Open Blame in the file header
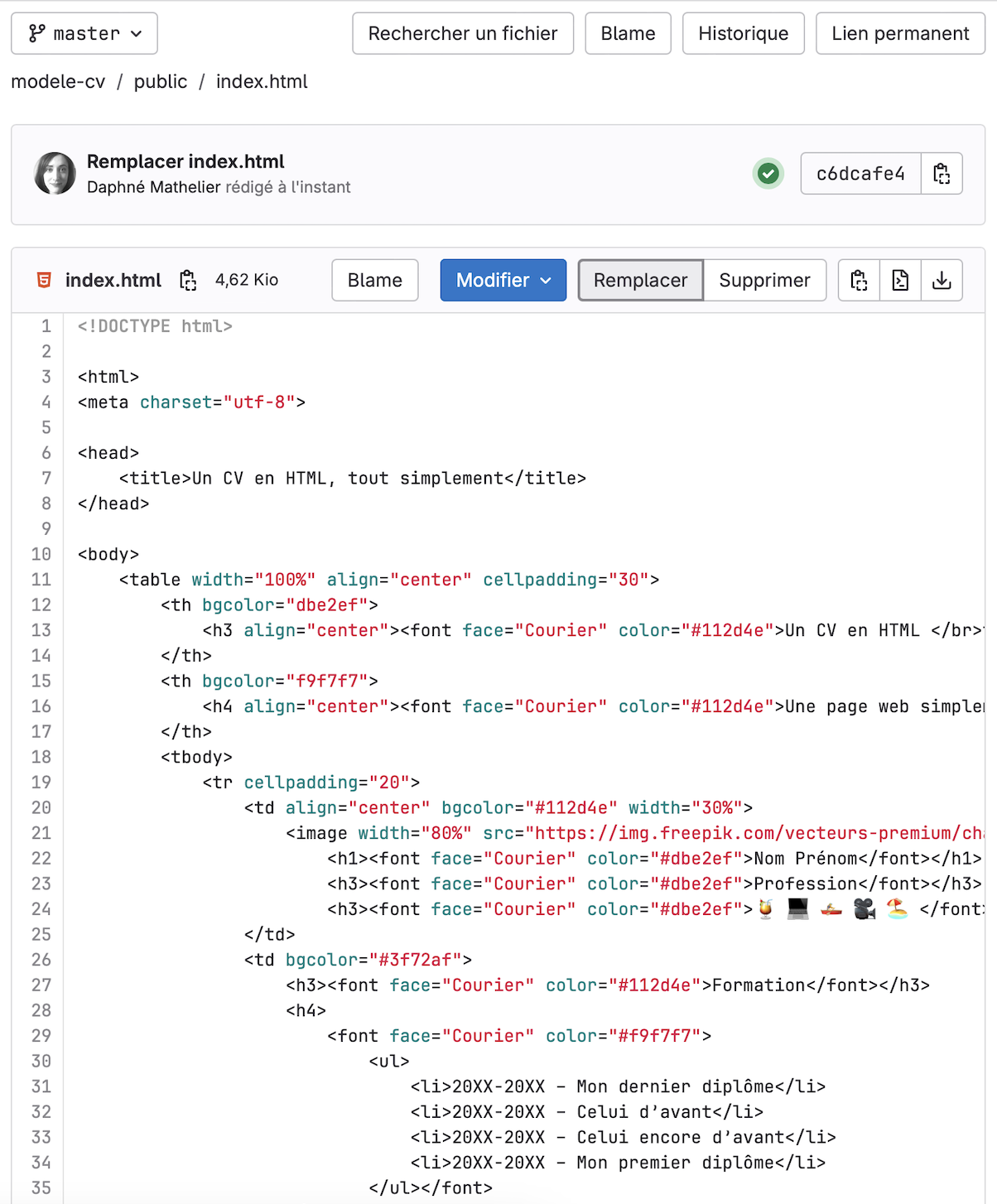 374,281
